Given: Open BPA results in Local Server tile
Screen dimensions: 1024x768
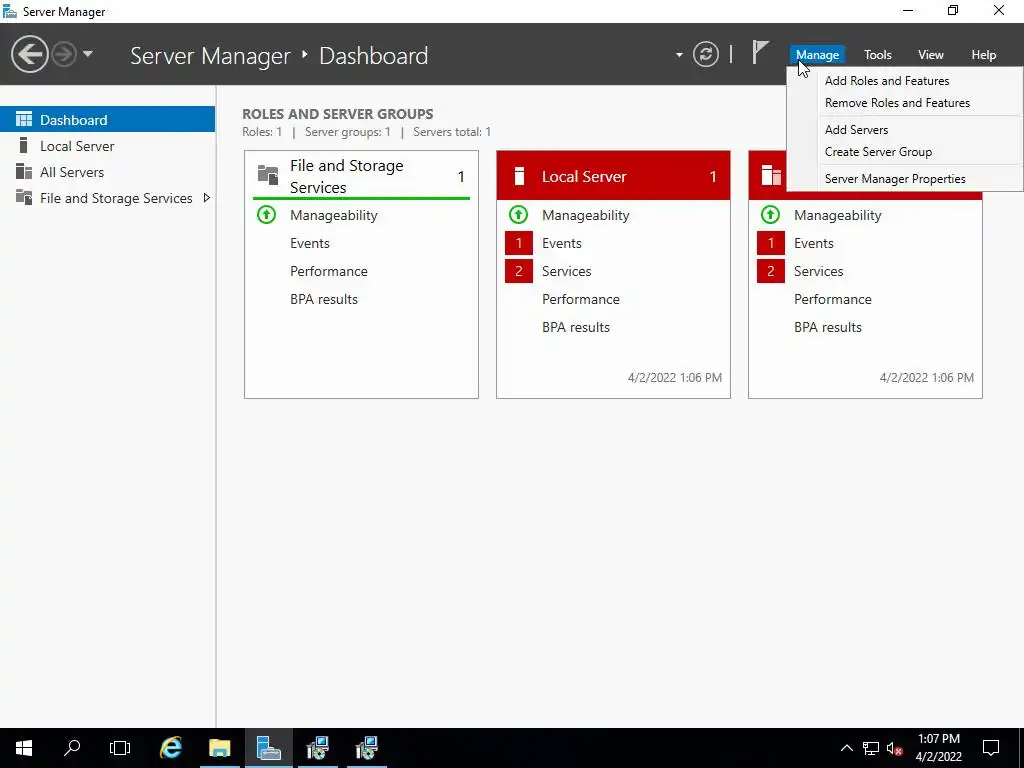Looking at the screenshot, I should coord(576,328).
